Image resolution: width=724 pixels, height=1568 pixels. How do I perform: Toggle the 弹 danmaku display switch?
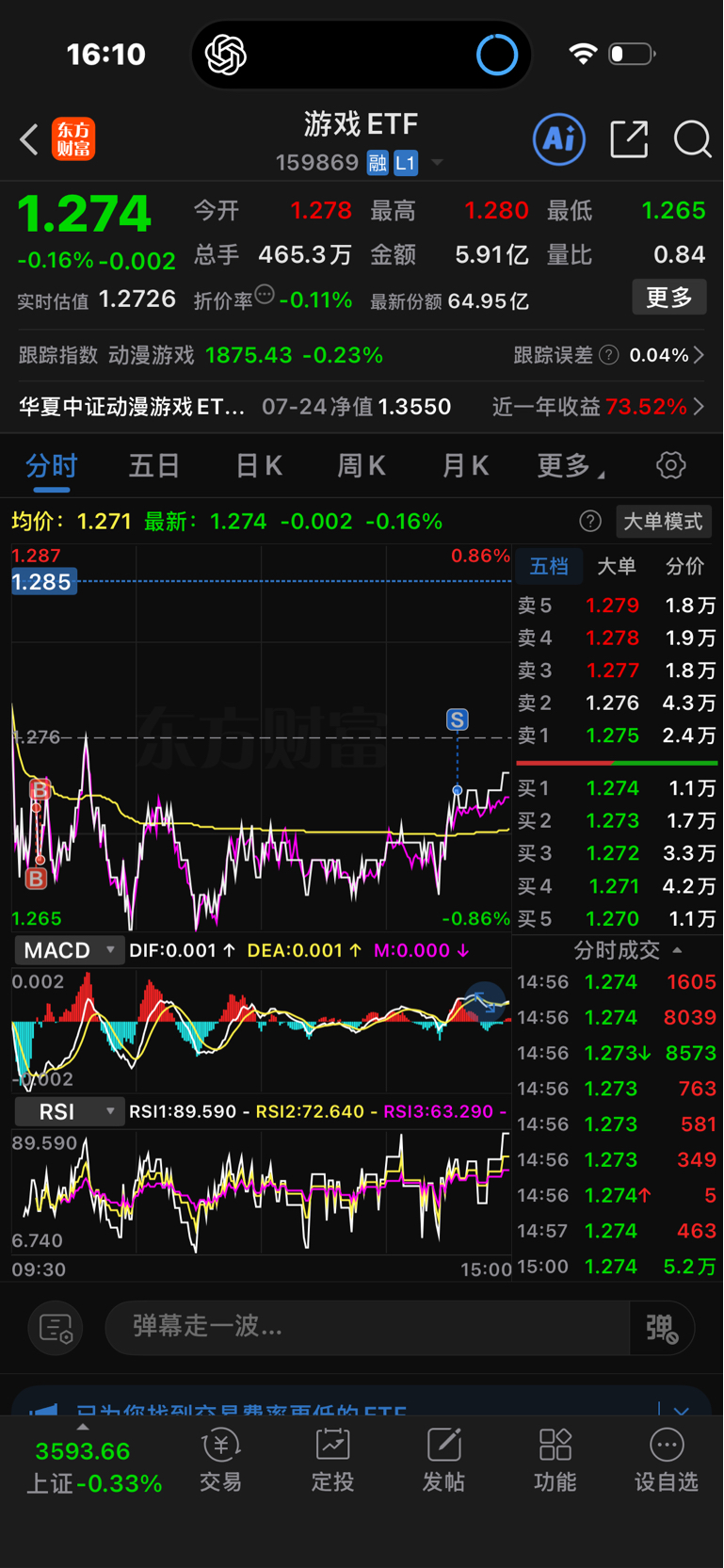(x=662, y=1328)
